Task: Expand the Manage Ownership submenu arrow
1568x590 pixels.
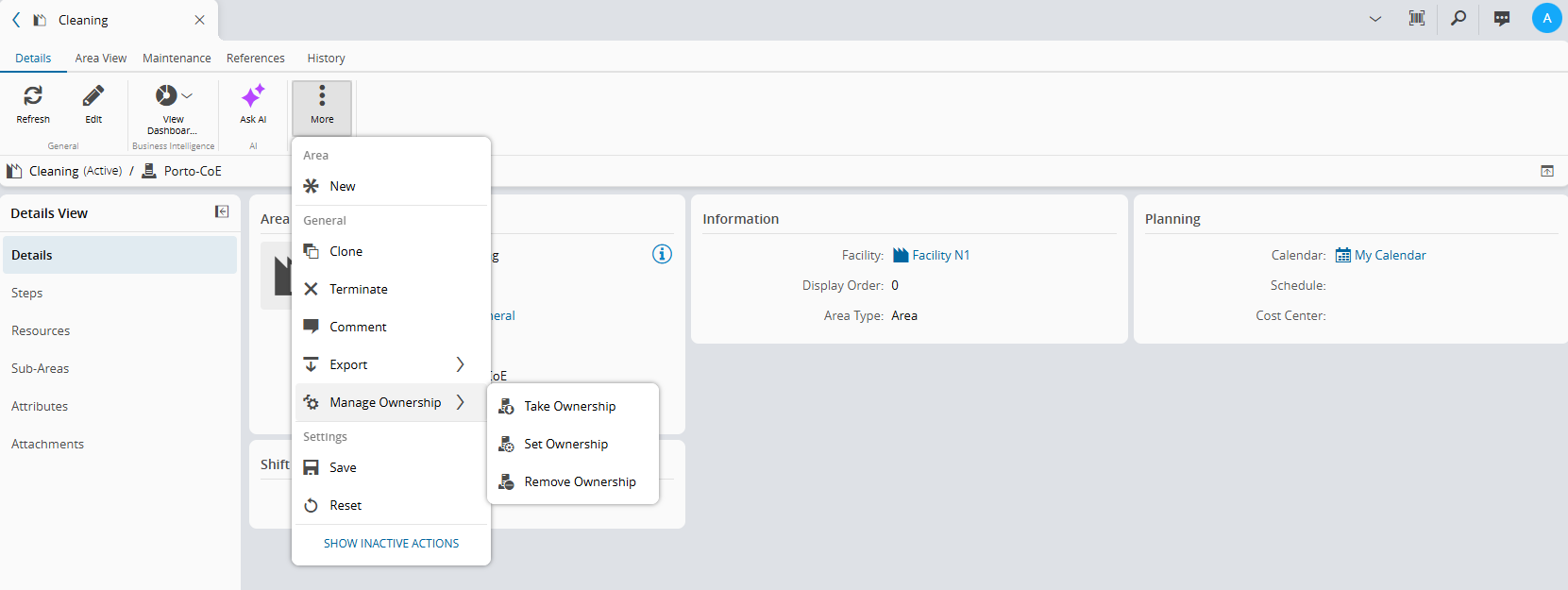Action: pyautogui.click(x=460, y=402)
